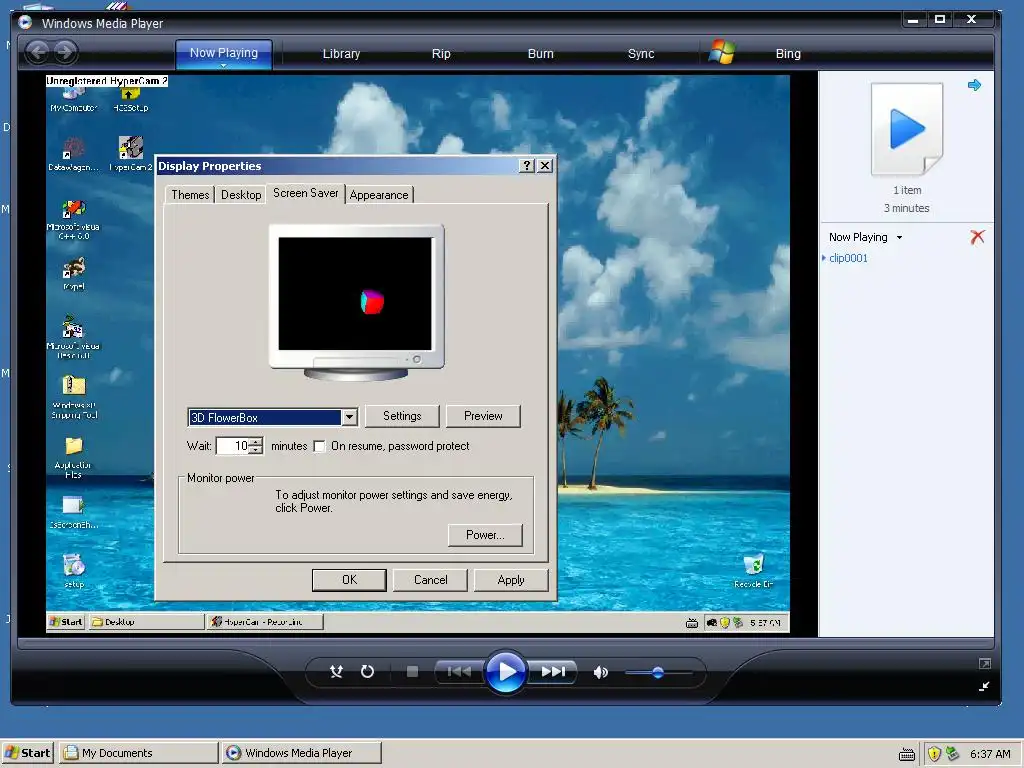
Task: Click the seek bar above playback controls
Action: [x=505, y=643]
